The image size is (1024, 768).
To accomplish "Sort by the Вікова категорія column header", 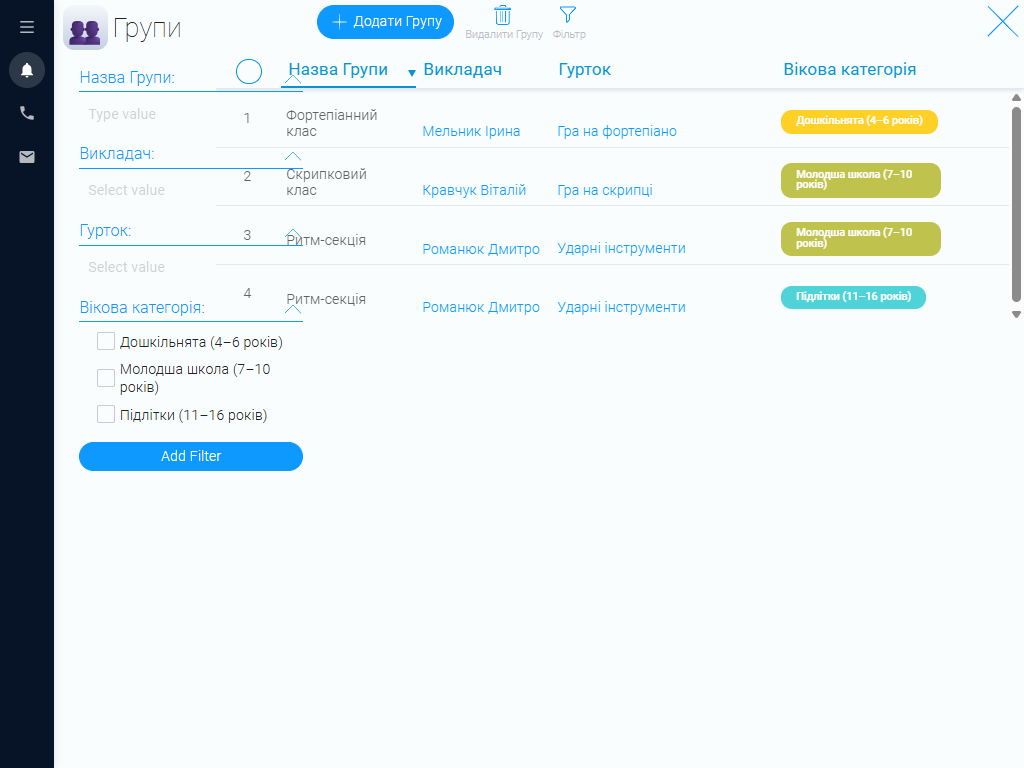I will [850, 69].
